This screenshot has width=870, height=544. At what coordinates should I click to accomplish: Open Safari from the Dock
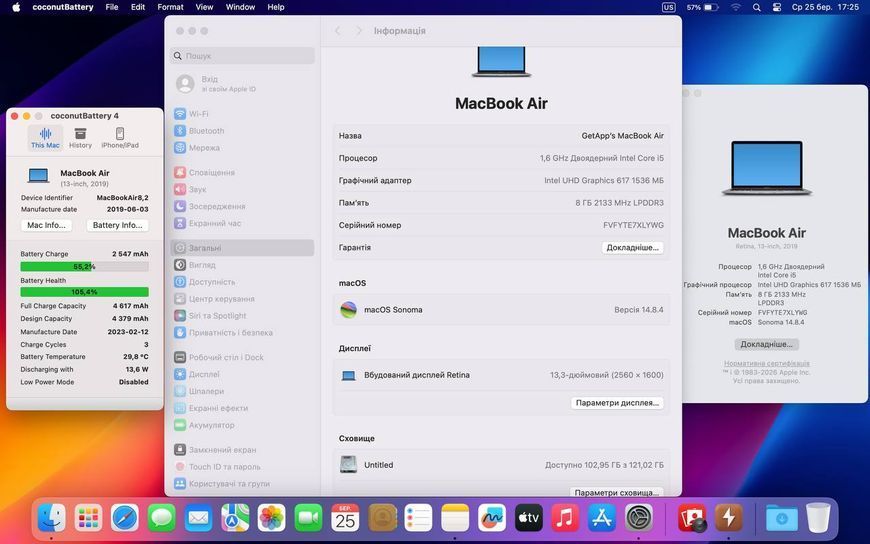[125, 518]
